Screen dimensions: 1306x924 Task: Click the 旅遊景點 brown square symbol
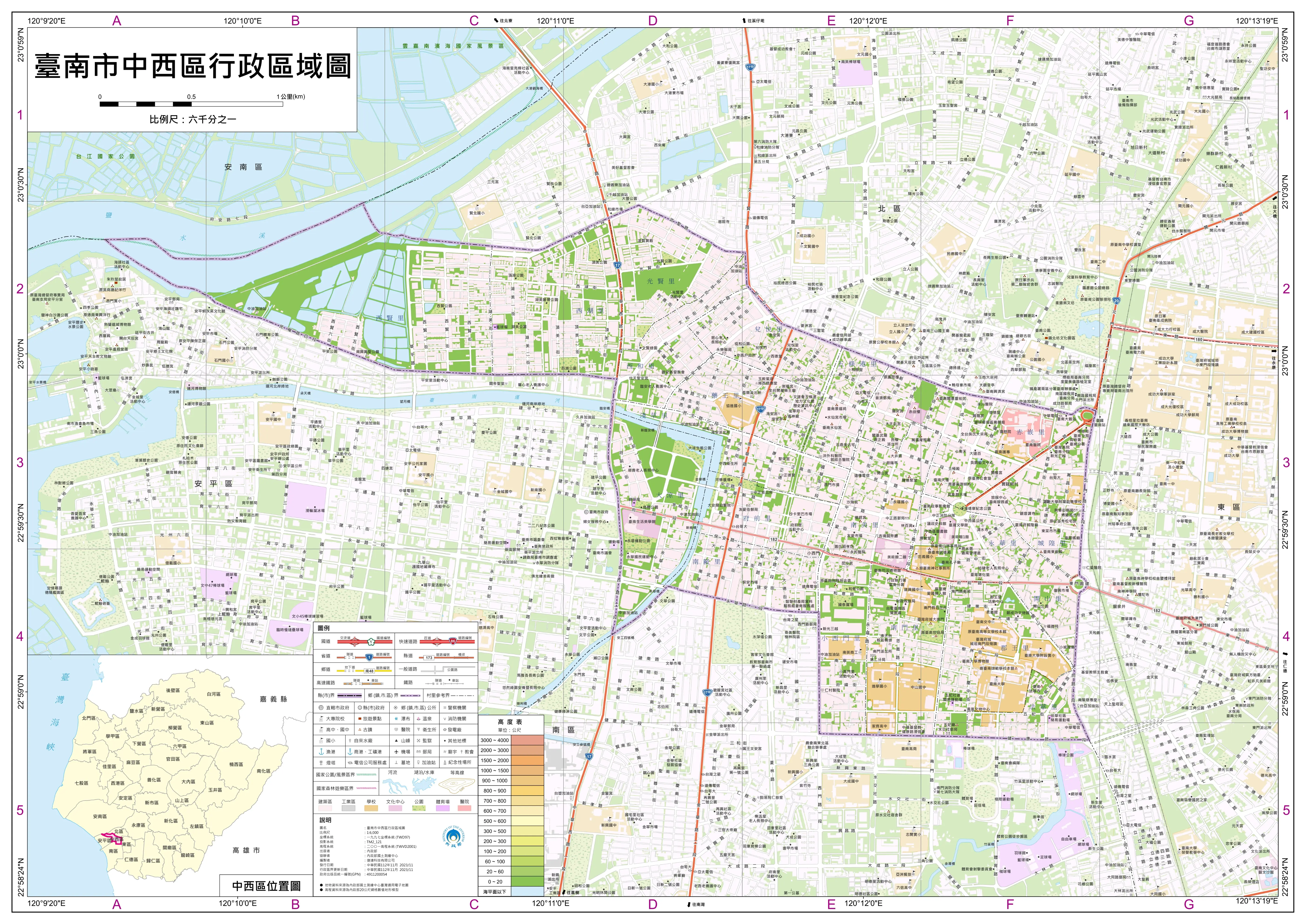click(x=360, y=719)
